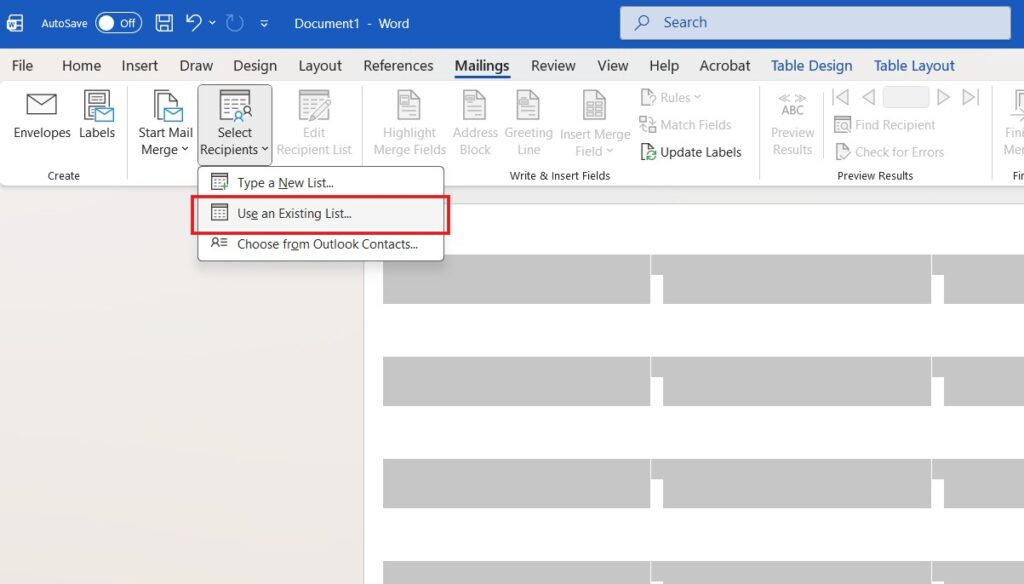Click the first gray label cell
The height and width of the screenshot is (584, 1024).
pos(516,279)
